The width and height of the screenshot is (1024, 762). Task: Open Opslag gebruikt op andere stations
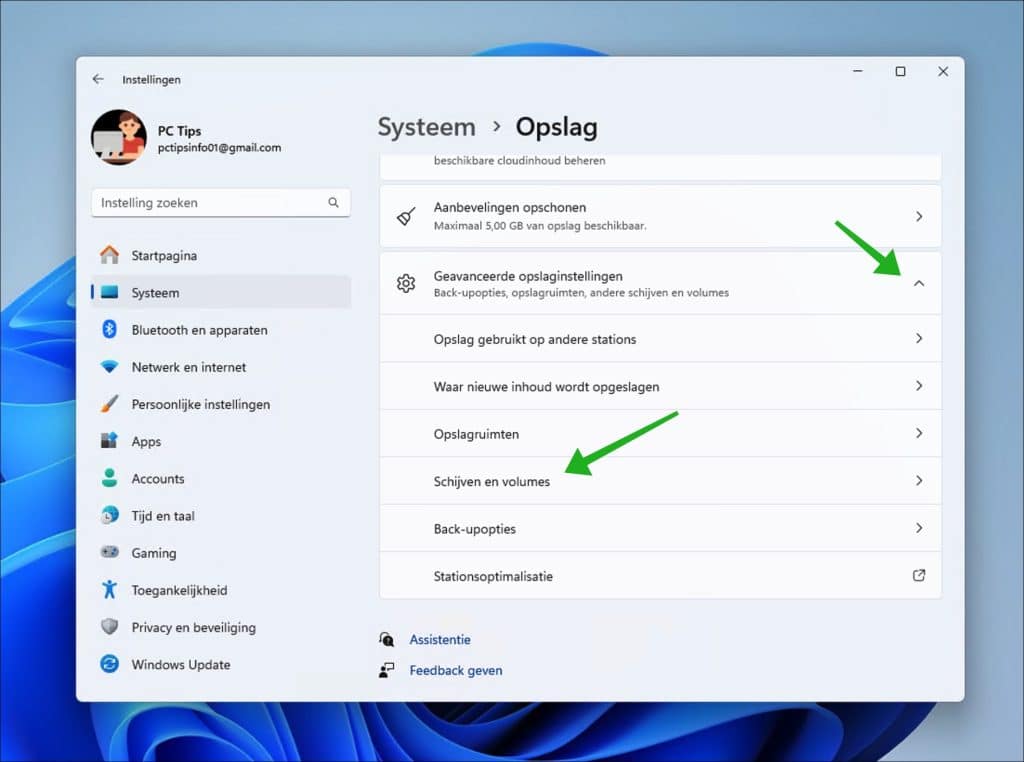pyautogui.click(x=660, y=339)
